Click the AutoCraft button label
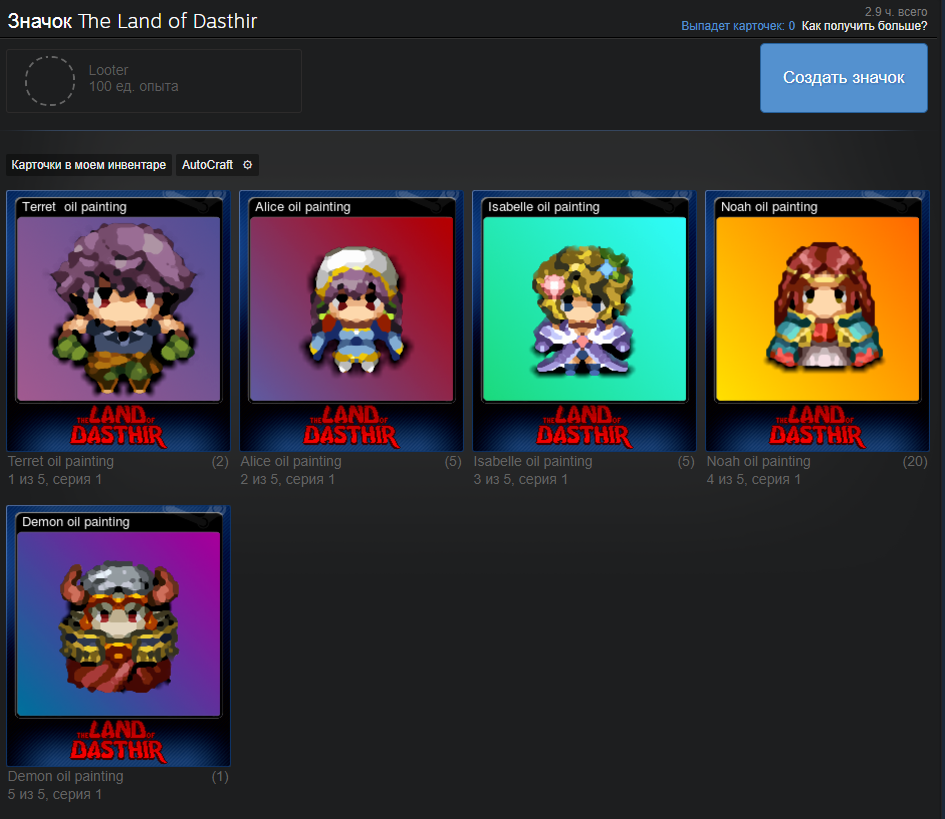The width and height of the screenshot is (945, 819). pyautogui.click(x=207, y=165)
